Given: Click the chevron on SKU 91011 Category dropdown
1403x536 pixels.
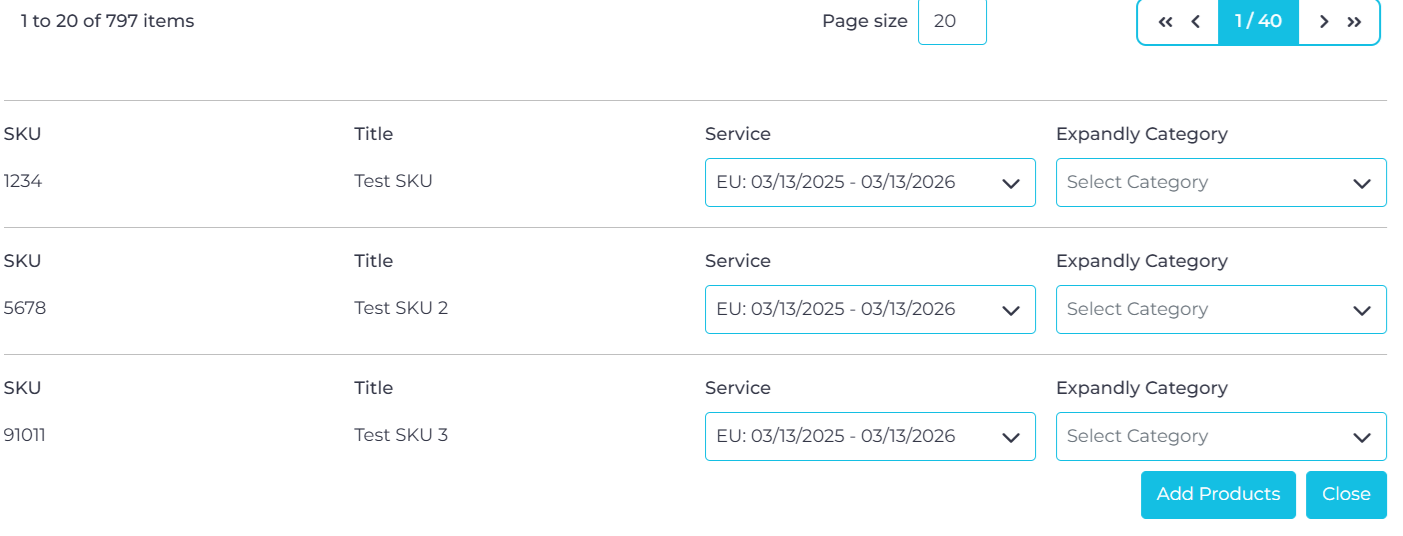Looking at the screenshot, I should [x=1361, y=438].
